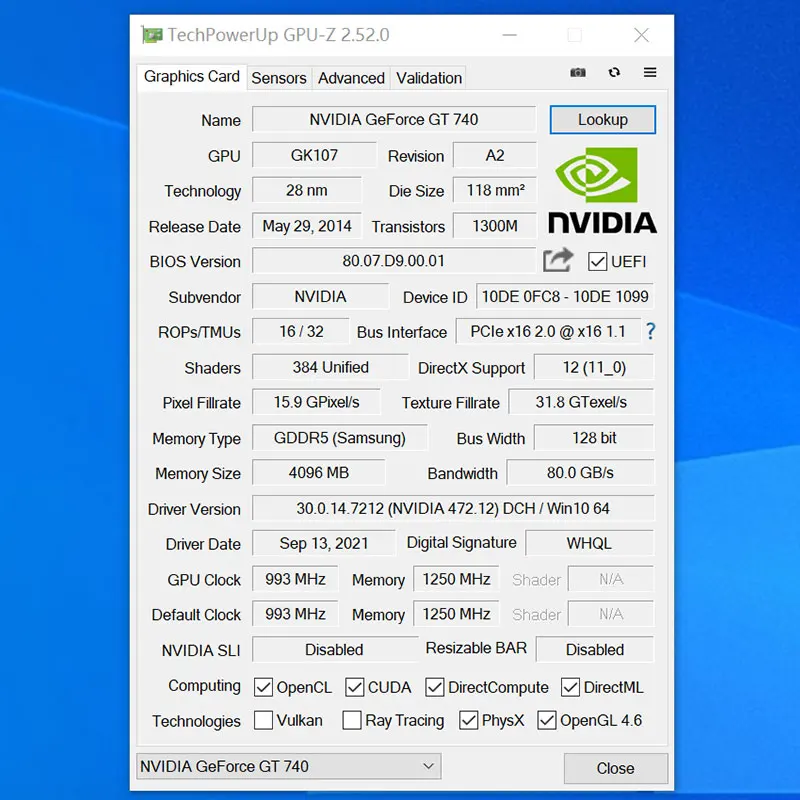Enable the Vulkan checkbox
The image size is (800, 800).
264,720
